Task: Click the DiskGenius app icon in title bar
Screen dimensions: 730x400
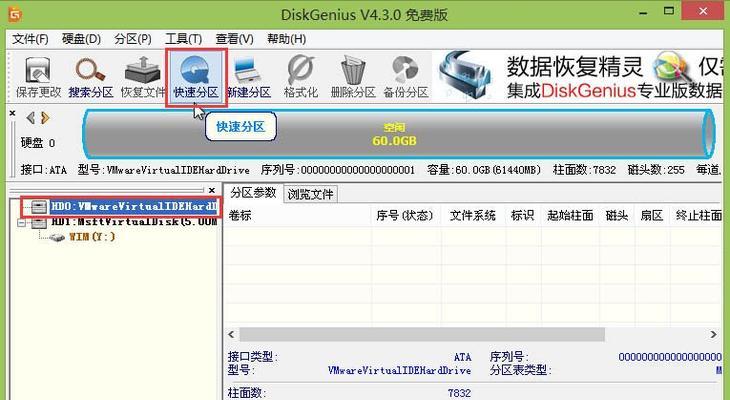Action: [x=15, y=14]
